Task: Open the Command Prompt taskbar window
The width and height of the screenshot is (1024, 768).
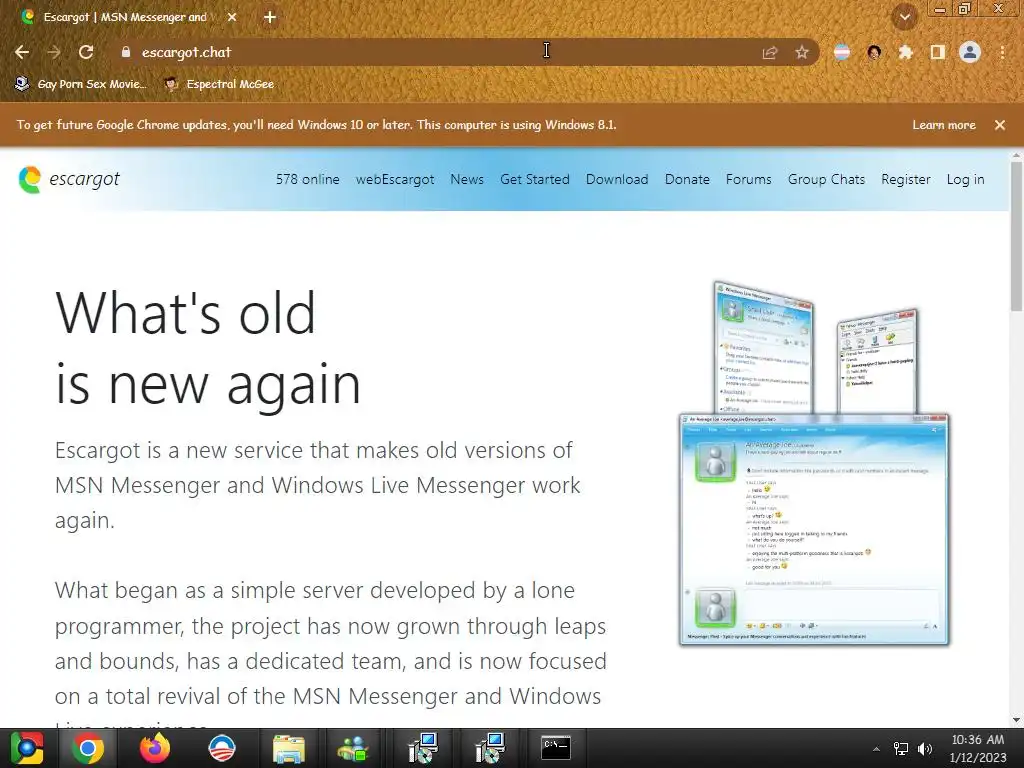Action: tap(556, 748)
